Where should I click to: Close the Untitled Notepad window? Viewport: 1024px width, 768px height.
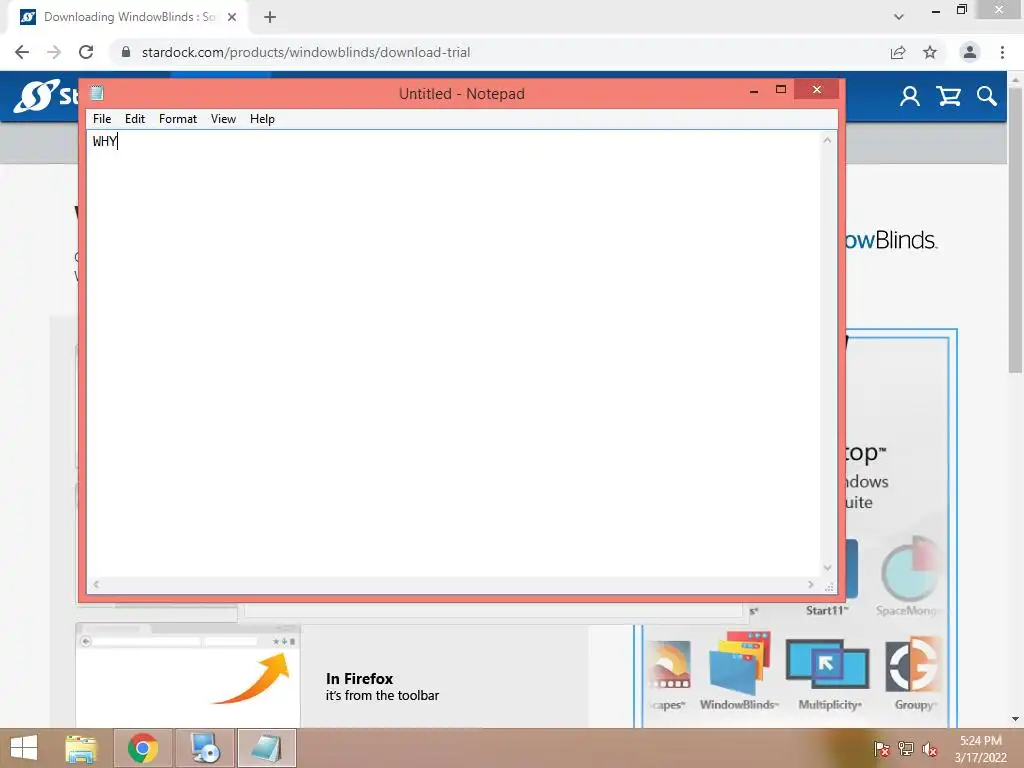[x=816, y=89]
